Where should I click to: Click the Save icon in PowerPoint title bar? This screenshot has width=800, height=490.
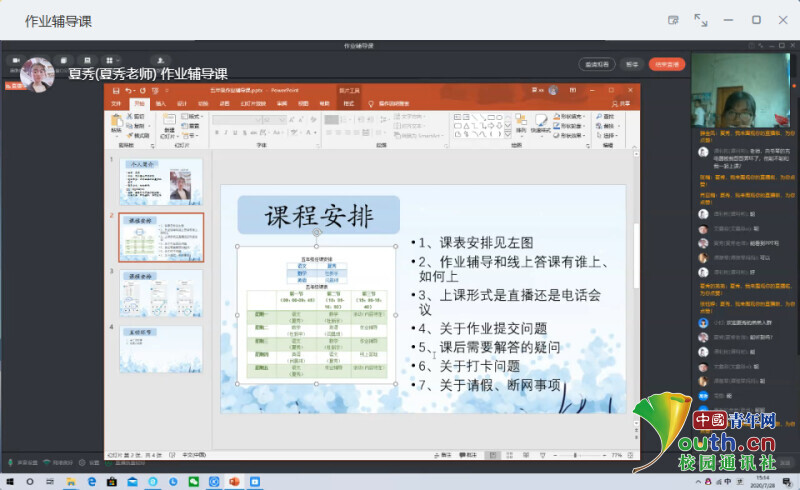118,90
